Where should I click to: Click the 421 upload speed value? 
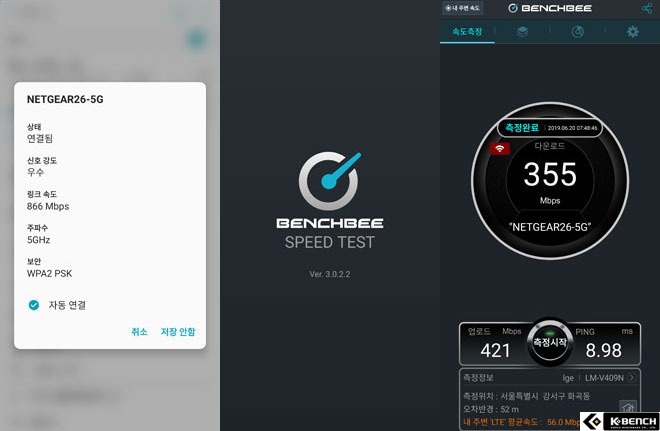(495, 350)
